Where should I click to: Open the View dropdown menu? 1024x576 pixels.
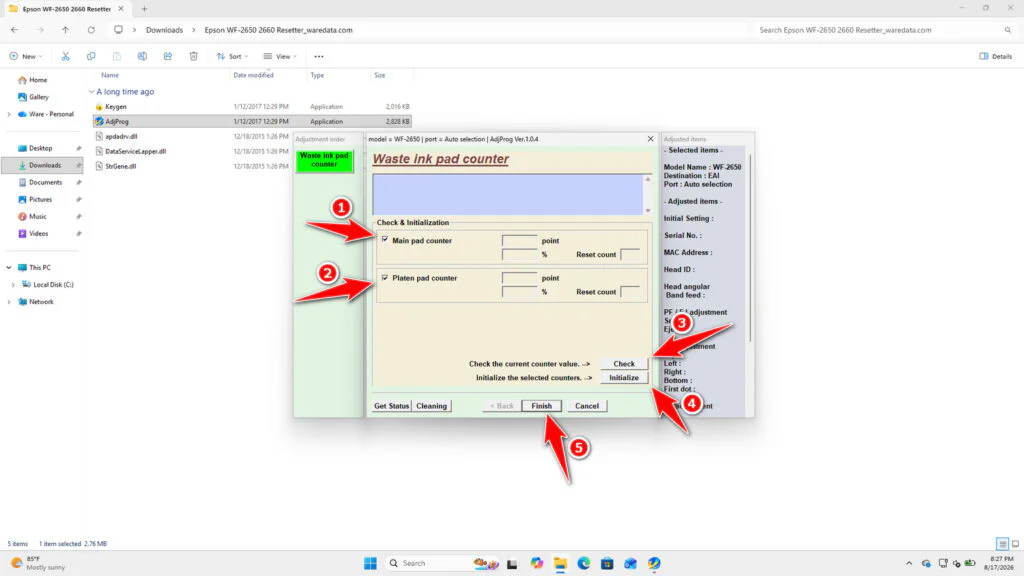280,56
